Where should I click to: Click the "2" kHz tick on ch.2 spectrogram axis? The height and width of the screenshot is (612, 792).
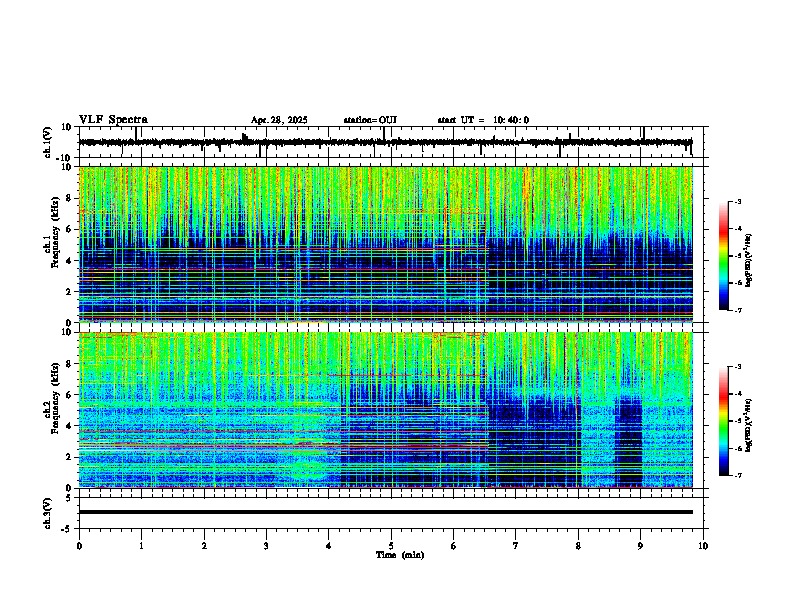[69, 457]
